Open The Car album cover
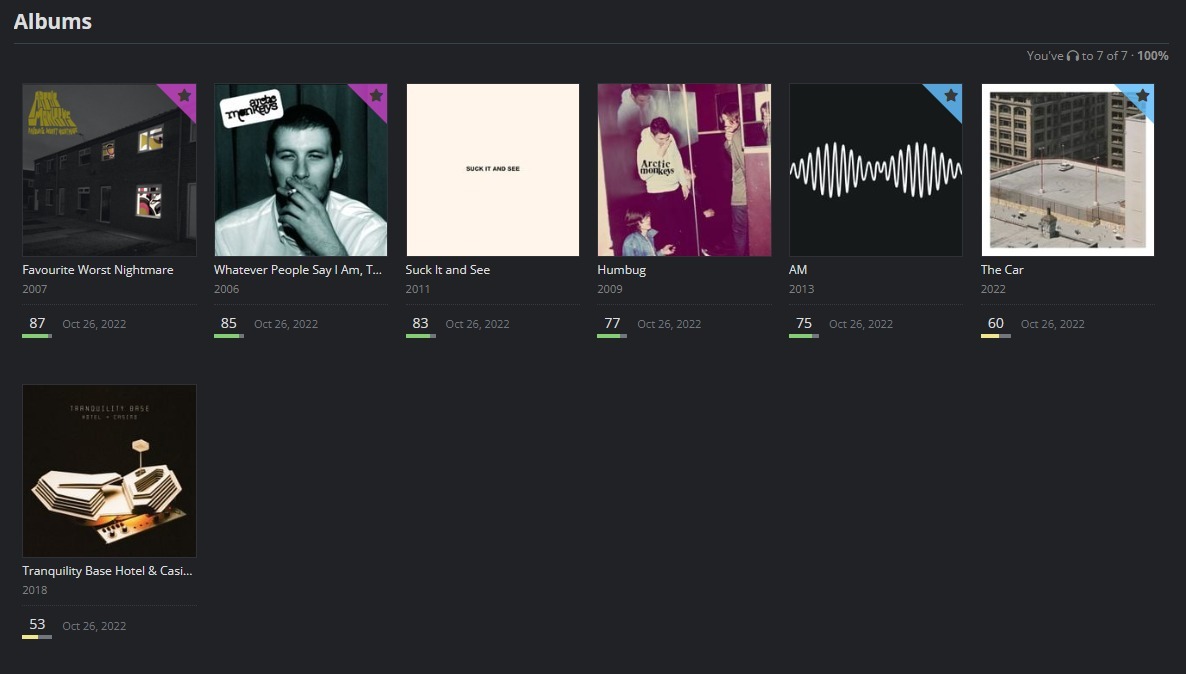The width and height of the screenshot is (1186, 674). [1067, 170]
